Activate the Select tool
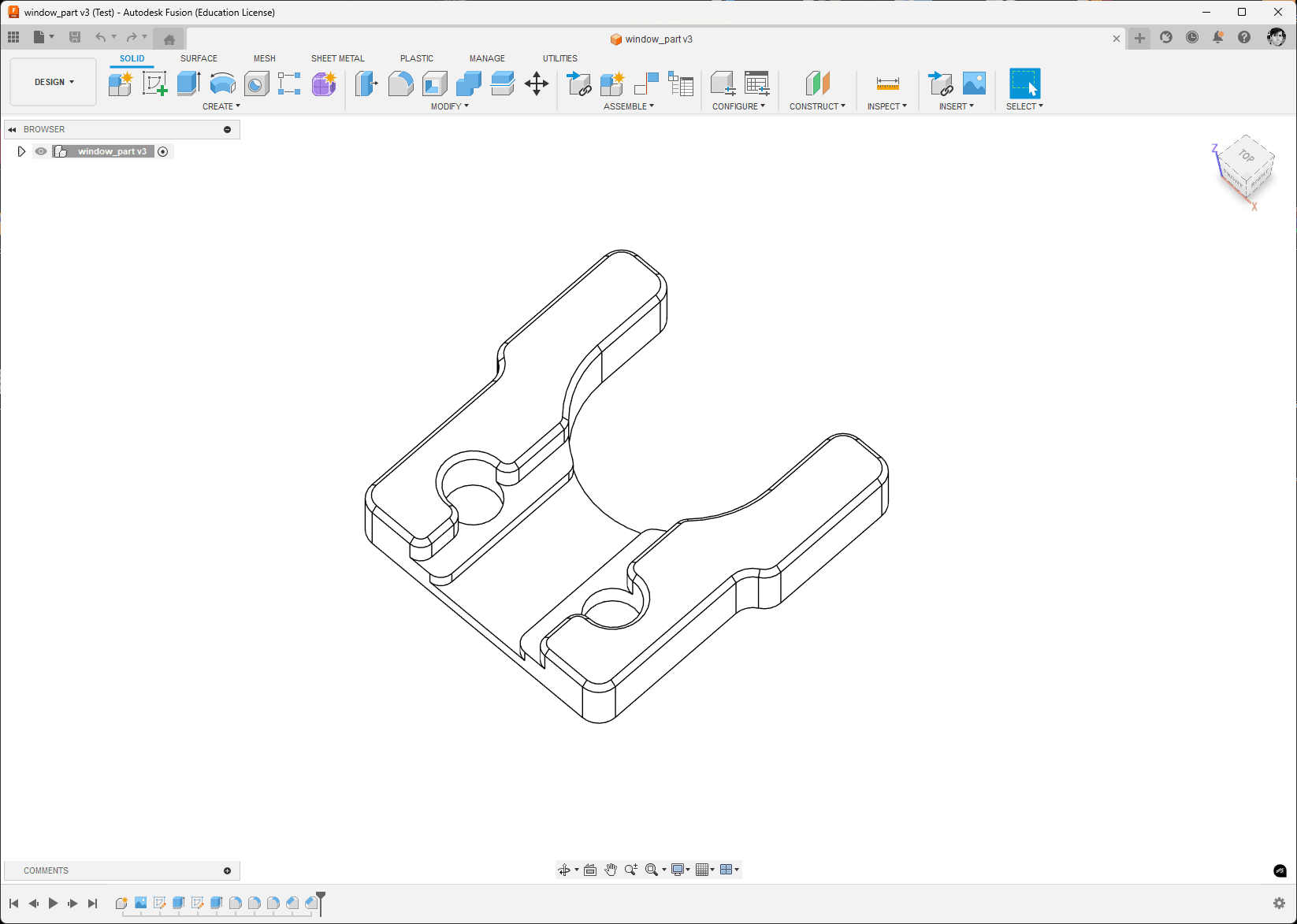The image size is (1297, 924). tap(1024, 83)
